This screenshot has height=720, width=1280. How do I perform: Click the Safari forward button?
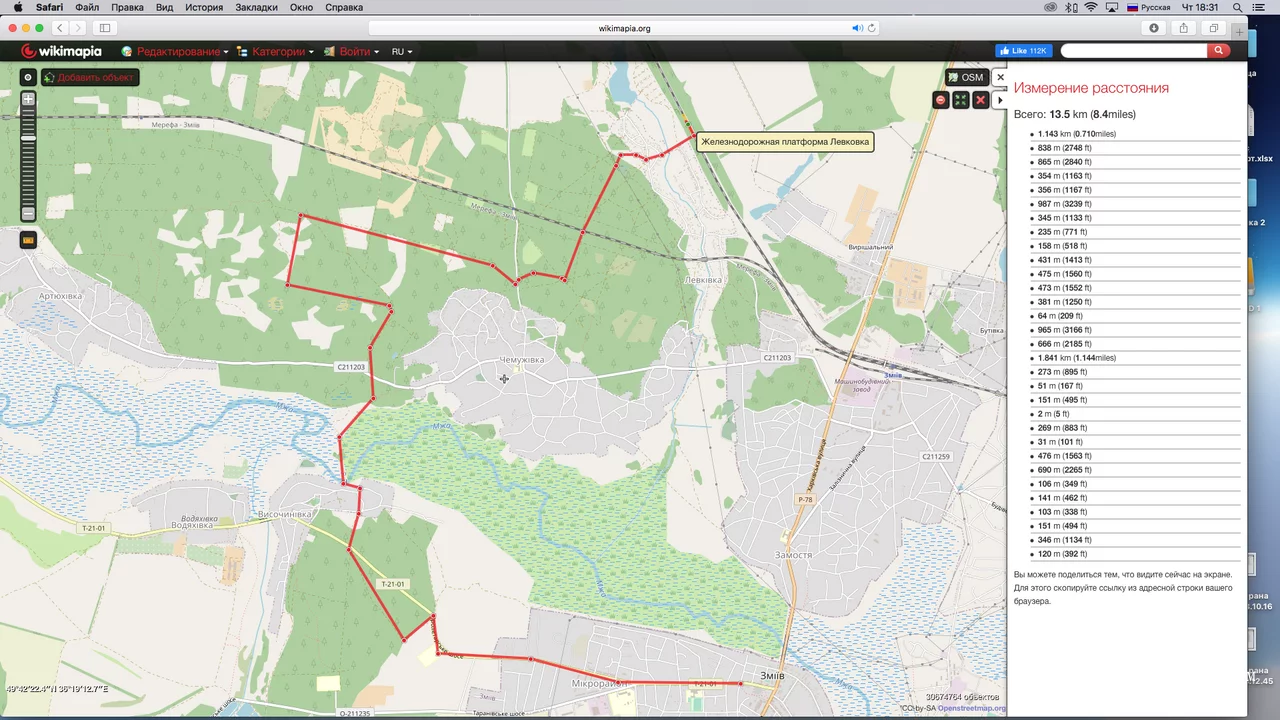(x=79, y=28)
